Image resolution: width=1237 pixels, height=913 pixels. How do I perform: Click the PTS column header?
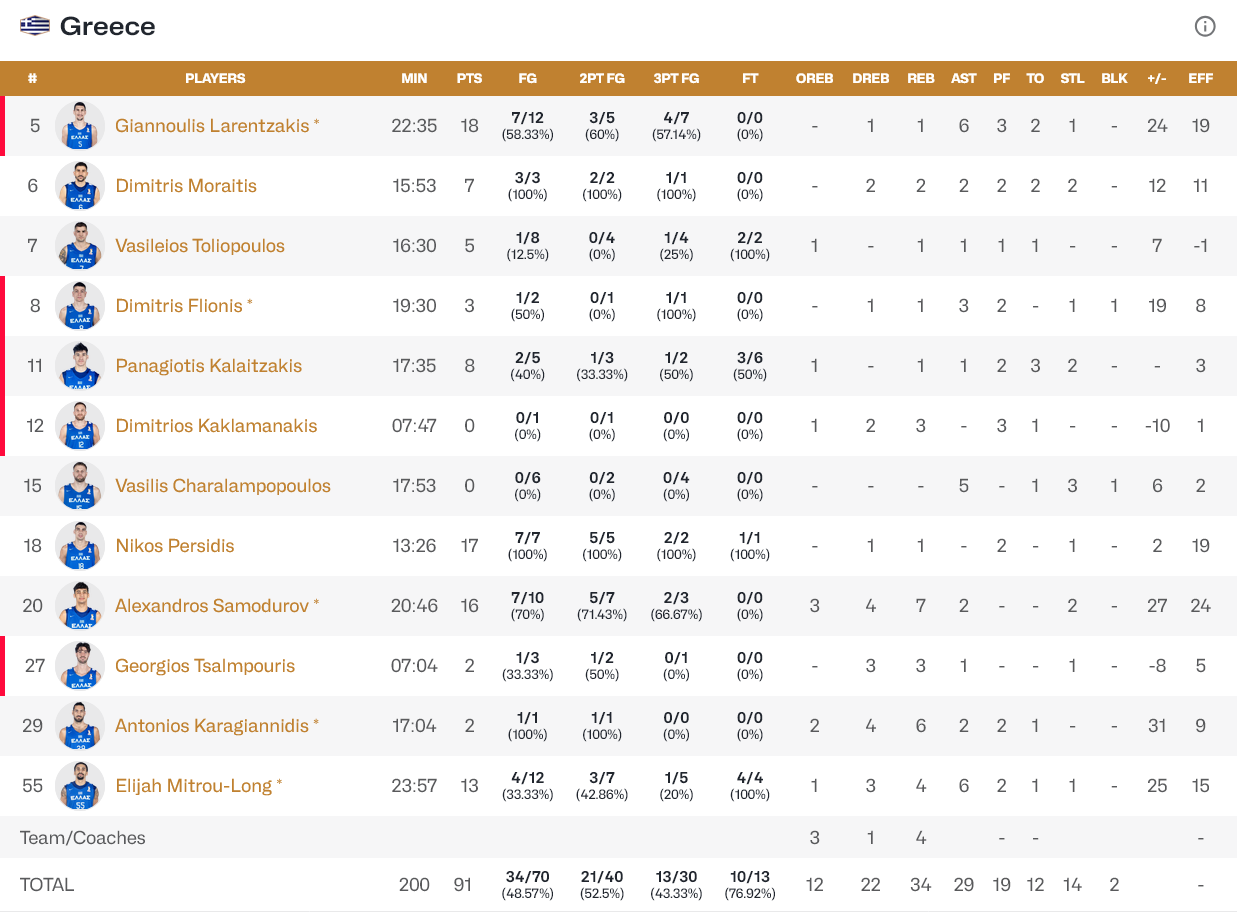469,78
